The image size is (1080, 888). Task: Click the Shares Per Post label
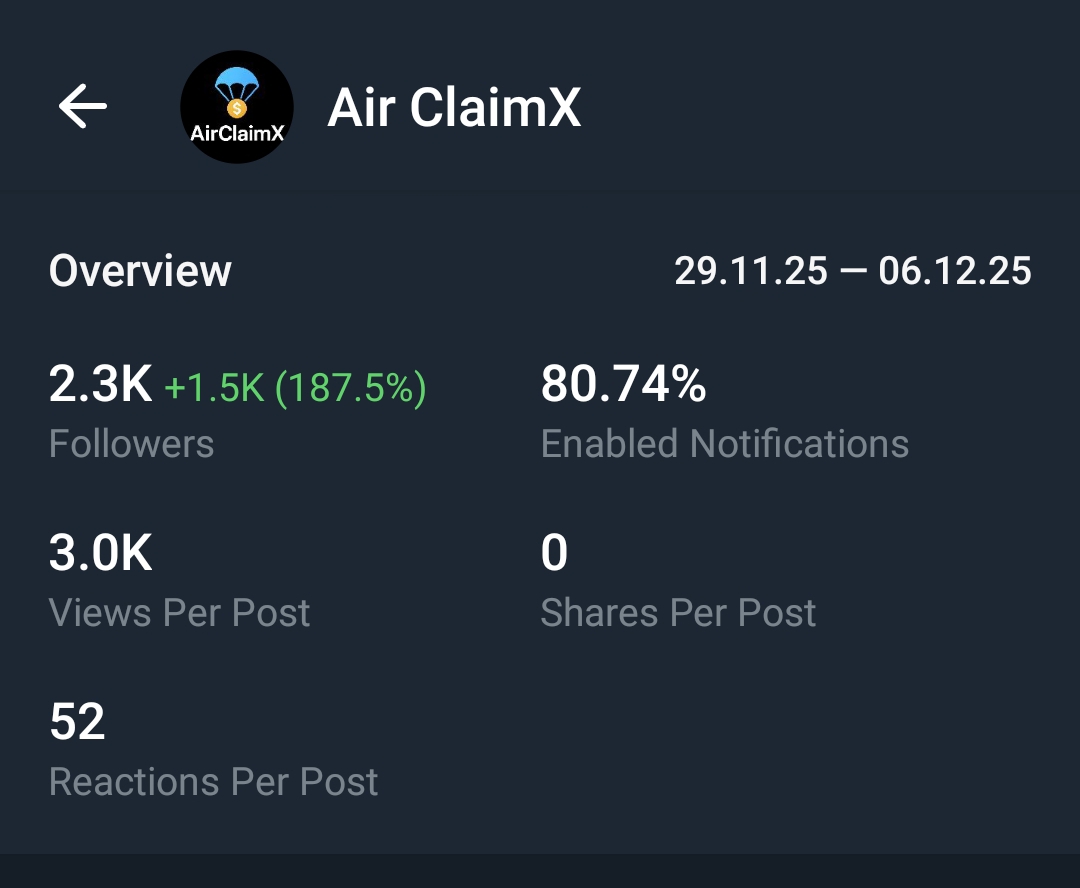tap(678, 613)
